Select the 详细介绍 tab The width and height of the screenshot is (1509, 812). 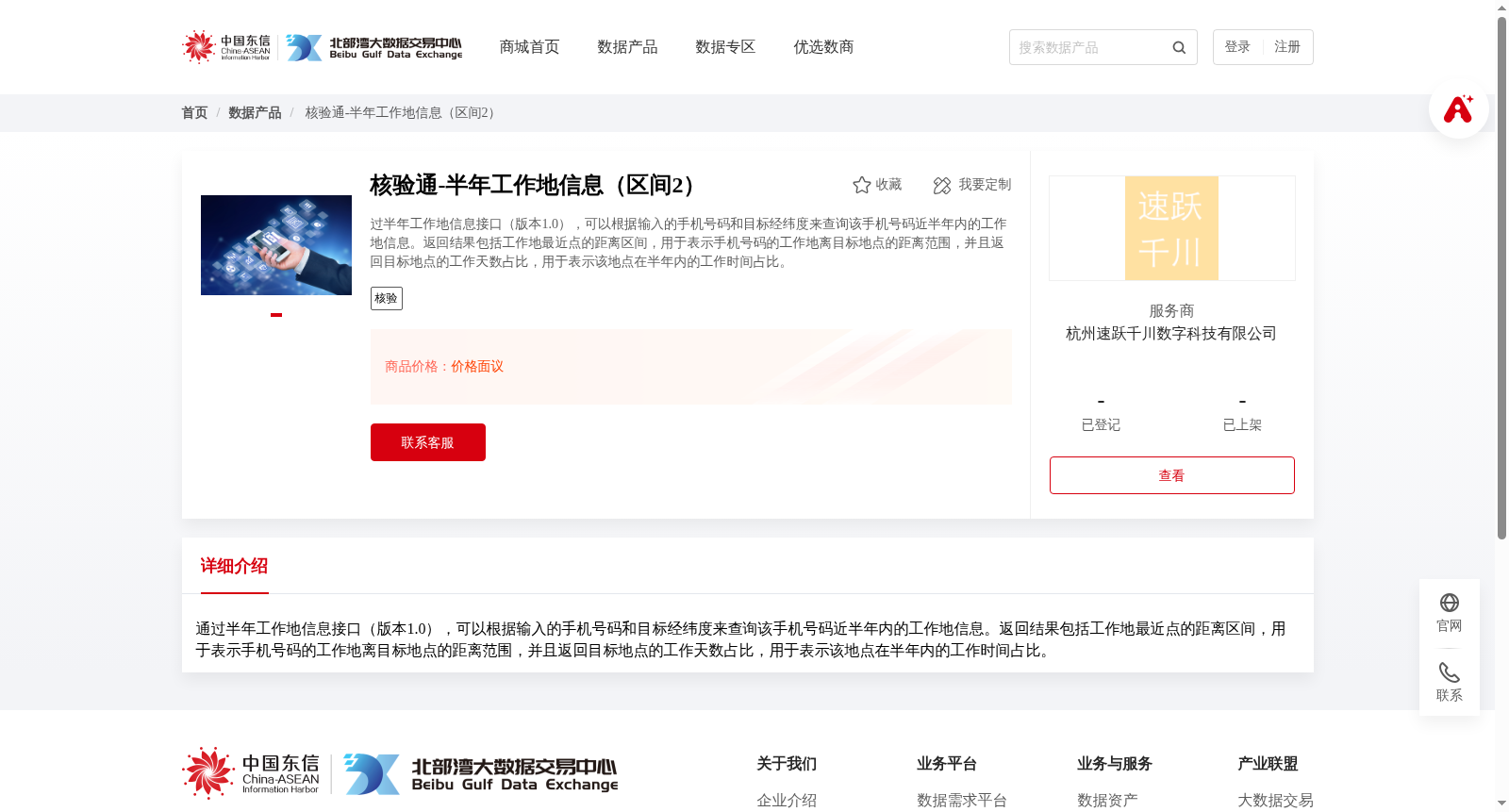point(234,566)
